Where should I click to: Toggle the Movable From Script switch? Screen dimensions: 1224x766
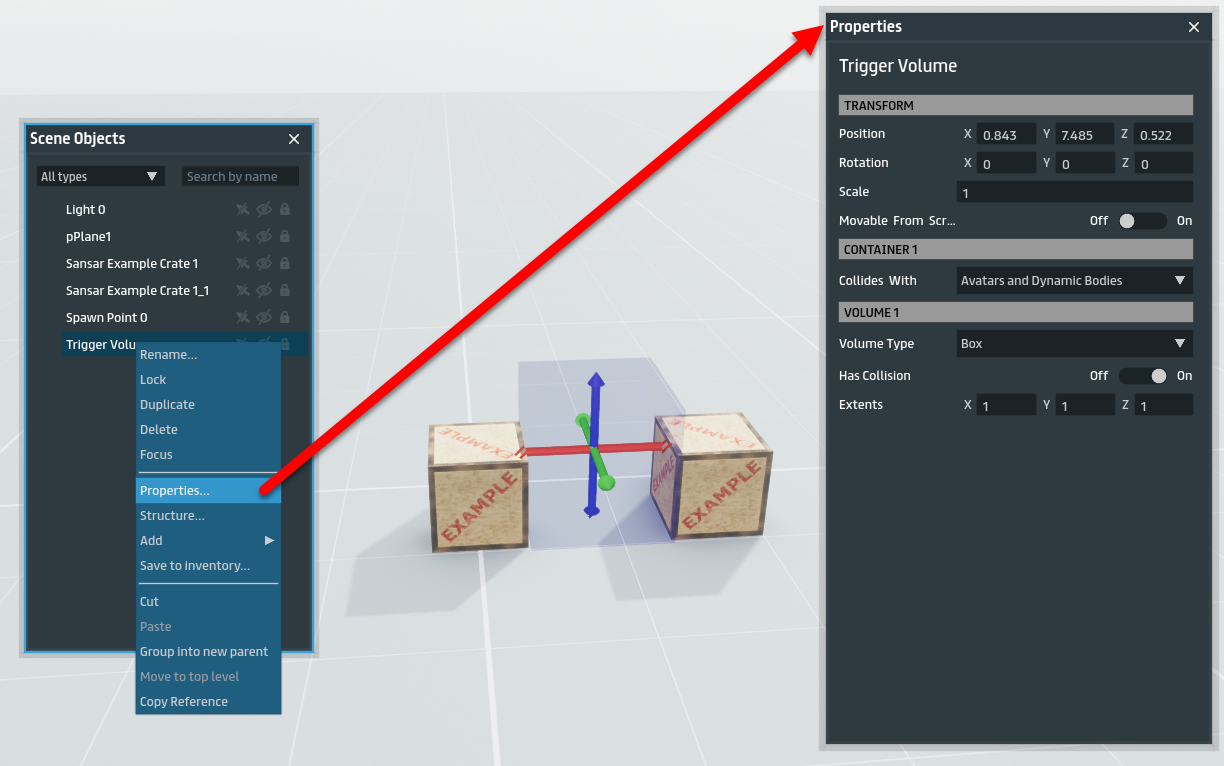click(1142, 221)
